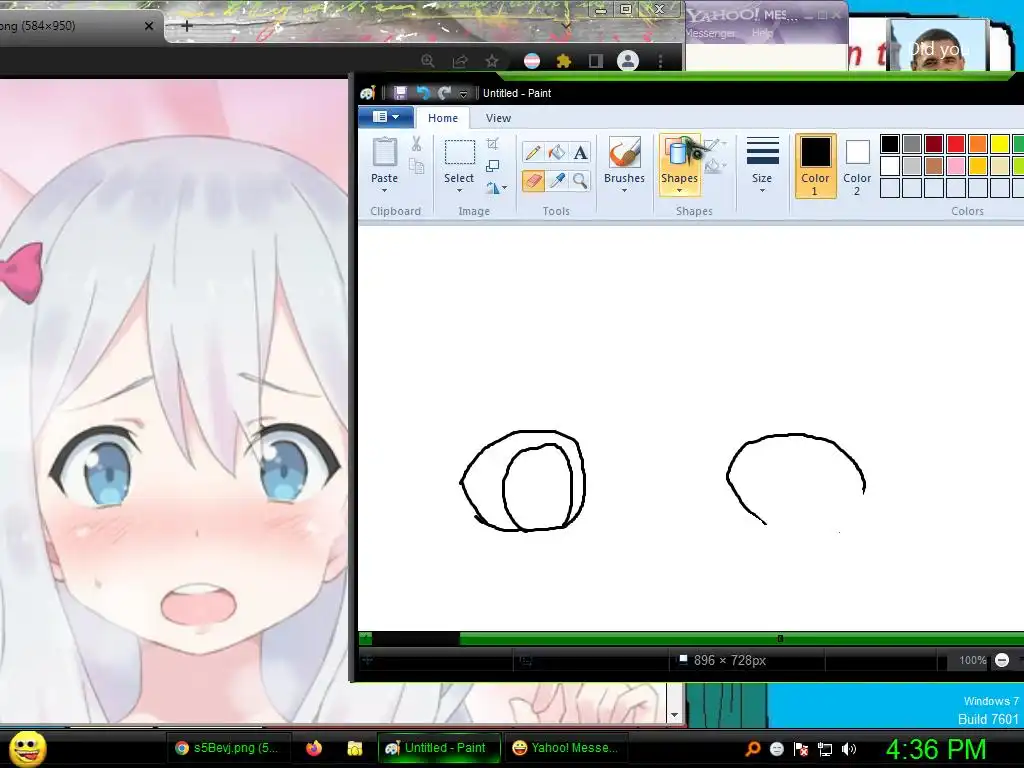The width and height of the screenshot is (1024, 768).
Task: Click the Undo arrow in Paint title bar
Action: tap(423, 93)
